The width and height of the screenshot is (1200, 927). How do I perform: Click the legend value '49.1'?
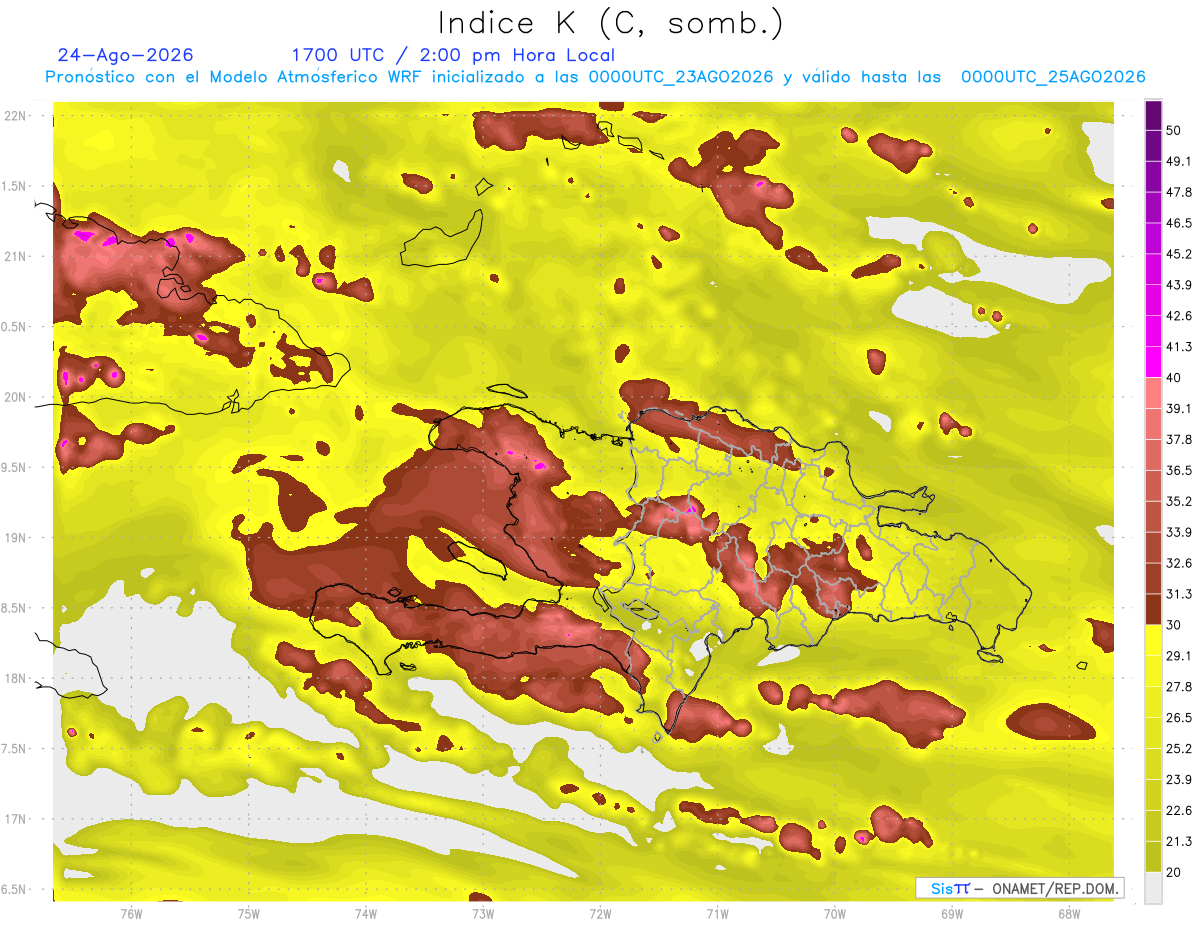[x=1178, y=161]
